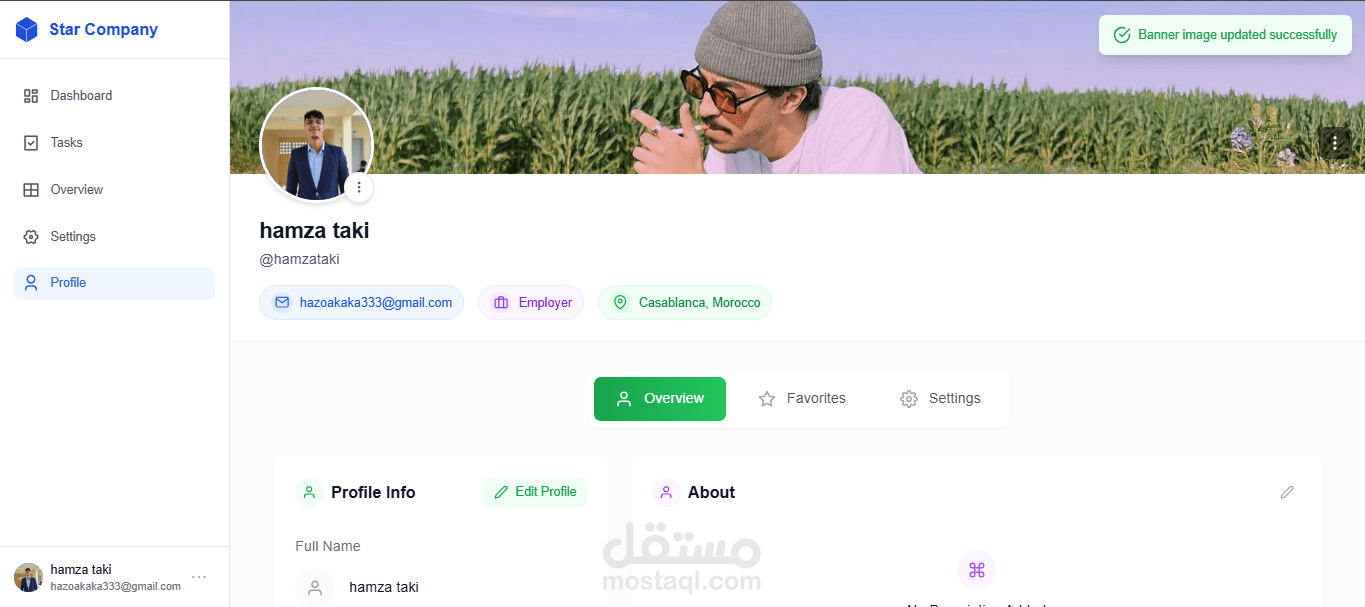The image size is (1365, 607).
Task: Click the sidebar footer email address
Action: (x=116, y=587)
